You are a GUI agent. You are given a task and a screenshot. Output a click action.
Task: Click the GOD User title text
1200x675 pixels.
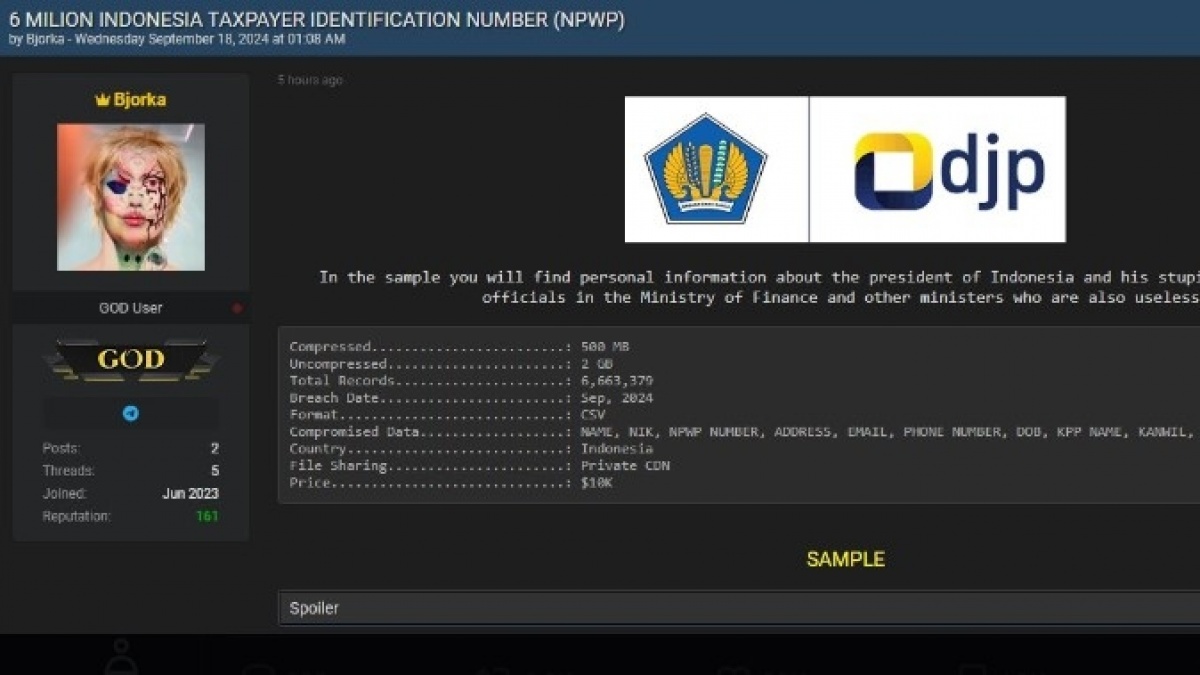(130, 308)
